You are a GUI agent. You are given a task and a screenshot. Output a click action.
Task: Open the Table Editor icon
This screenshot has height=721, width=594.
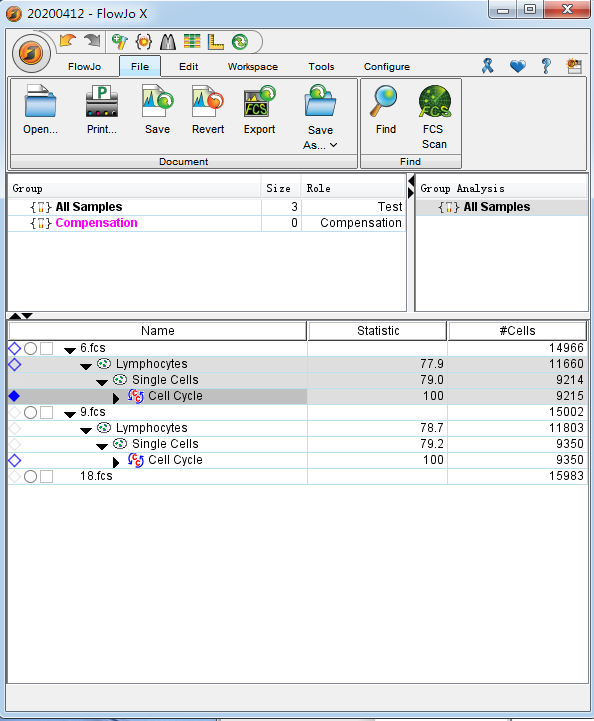(192, 41)
